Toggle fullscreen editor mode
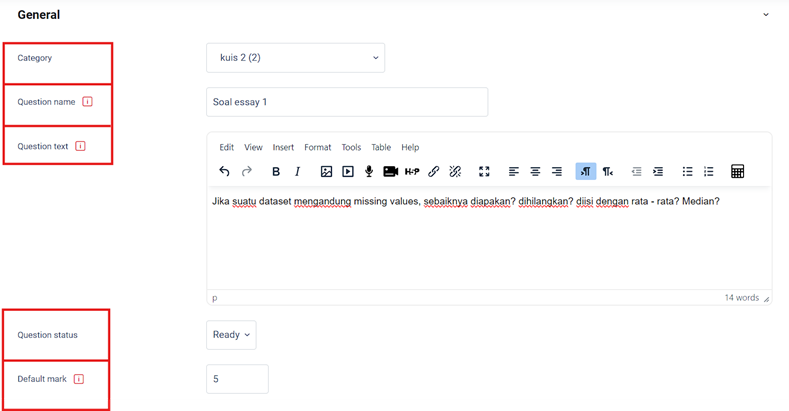The image size is (789, 411). point(484,172)
